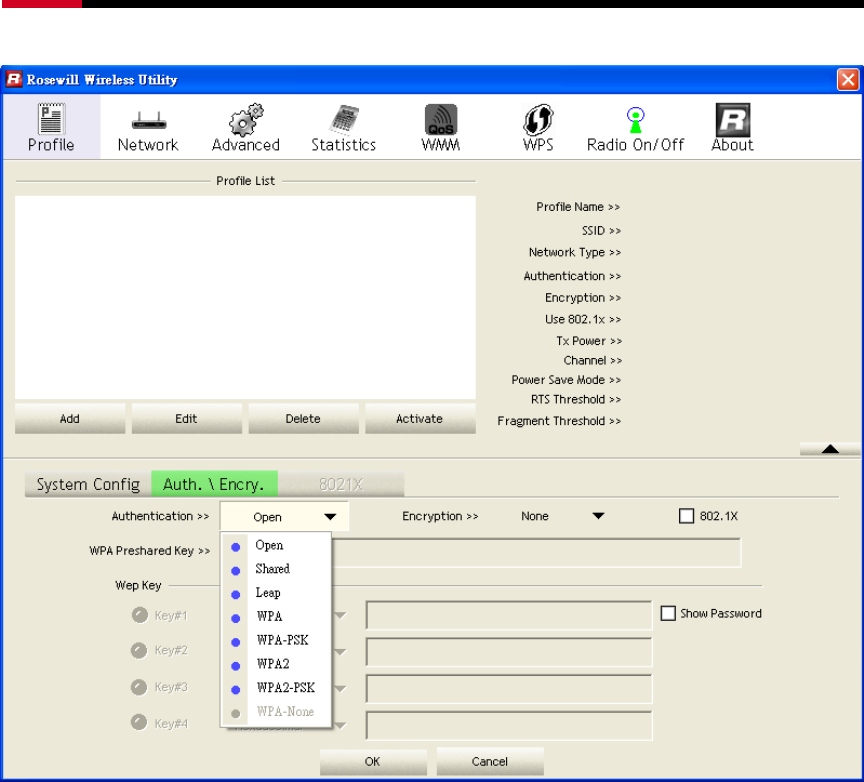864x782 pixels.
Task: Collapse the profile panel with the up arrow
Action: [x=829, y=450]
